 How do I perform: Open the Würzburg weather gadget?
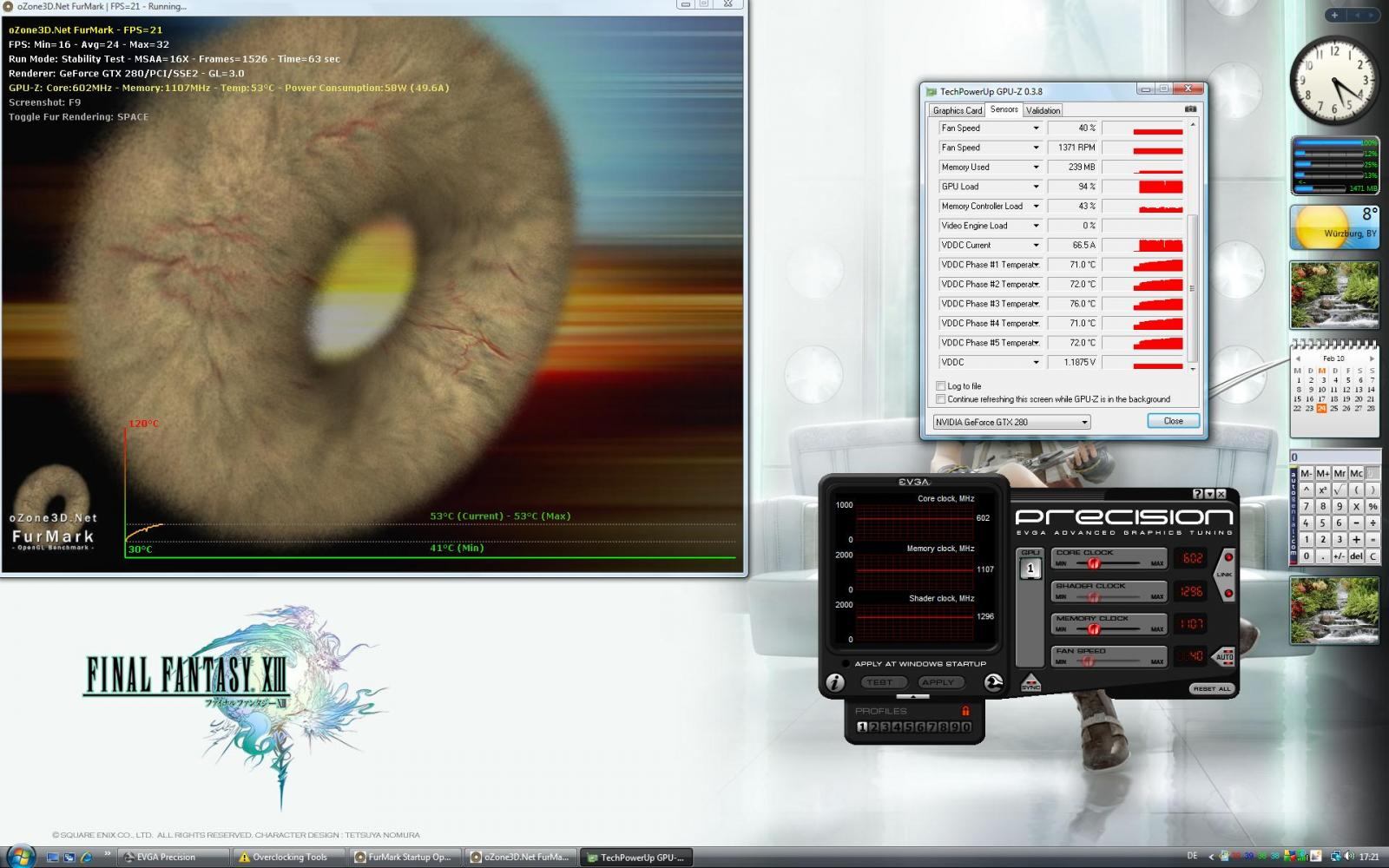tap(1334, 227)
